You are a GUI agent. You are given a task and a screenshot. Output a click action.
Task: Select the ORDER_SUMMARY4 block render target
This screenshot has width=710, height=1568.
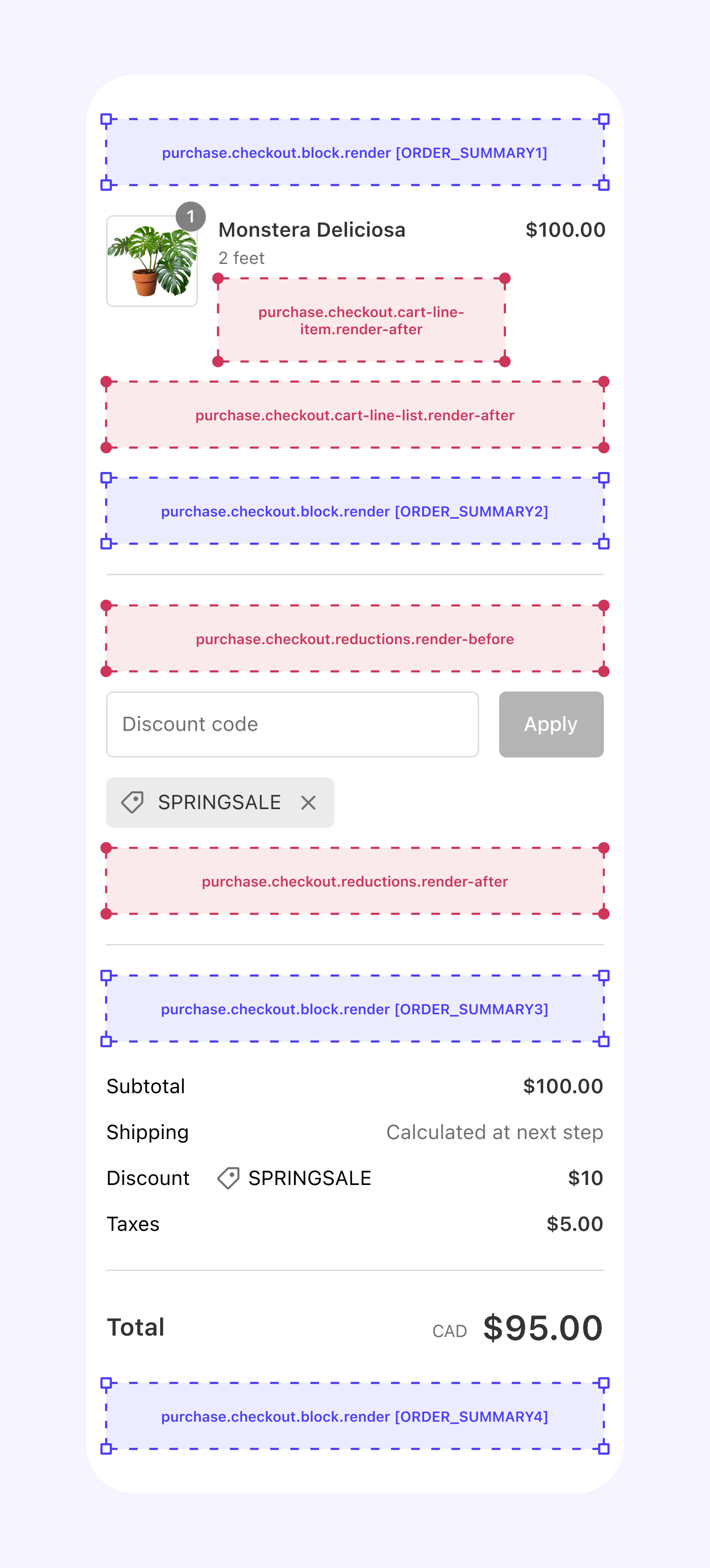[x=355, y=1416]
